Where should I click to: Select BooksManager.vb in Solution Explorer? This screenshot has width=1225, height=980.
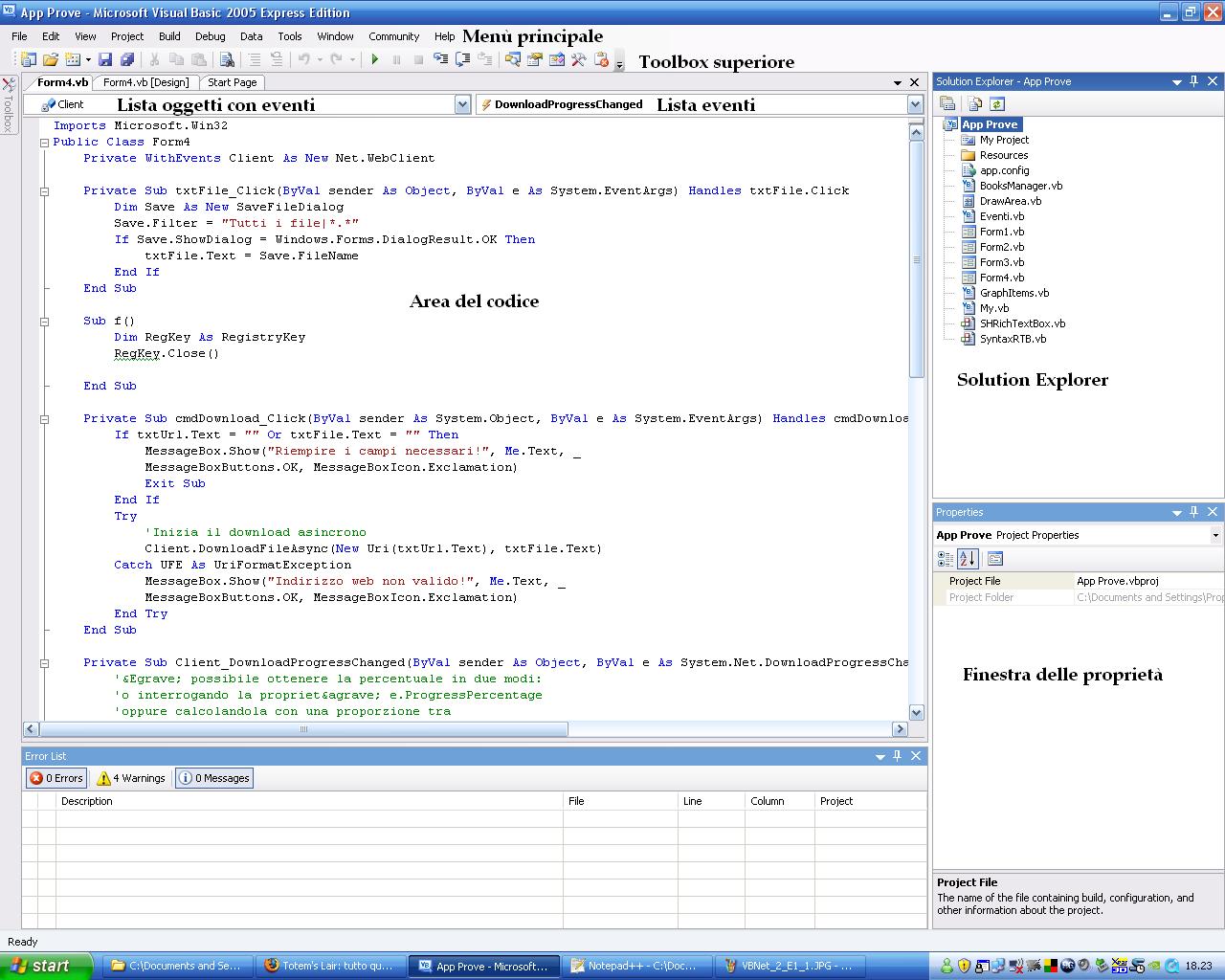[x=1020, y=186]
